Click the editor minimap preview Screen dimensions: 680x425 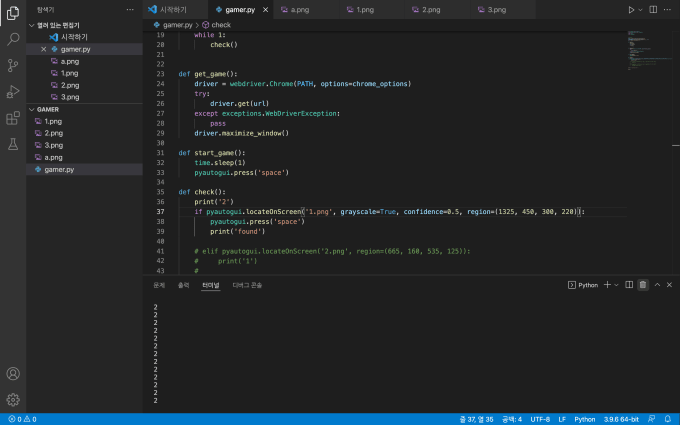[648, 50]
